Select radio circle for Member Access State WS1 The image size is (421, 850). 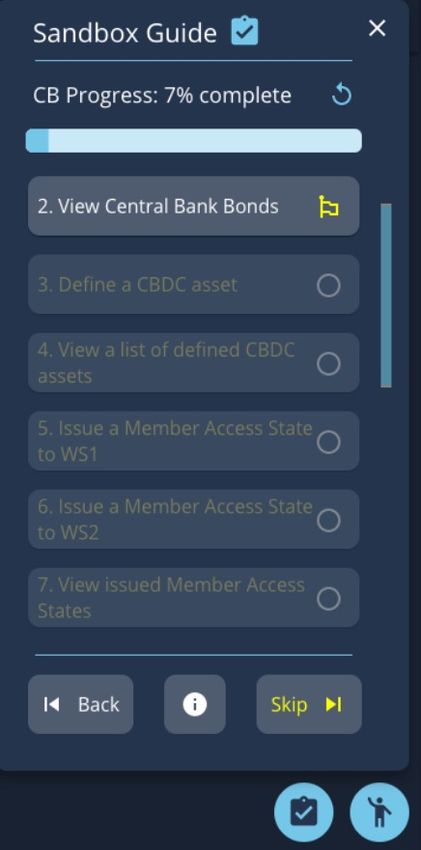tap(328, 442)
